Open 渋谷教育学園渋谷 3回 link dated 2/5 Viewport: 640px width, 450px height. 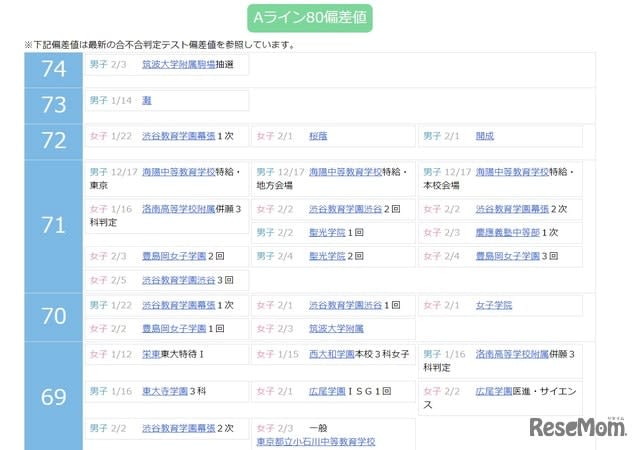pos(179,280)
